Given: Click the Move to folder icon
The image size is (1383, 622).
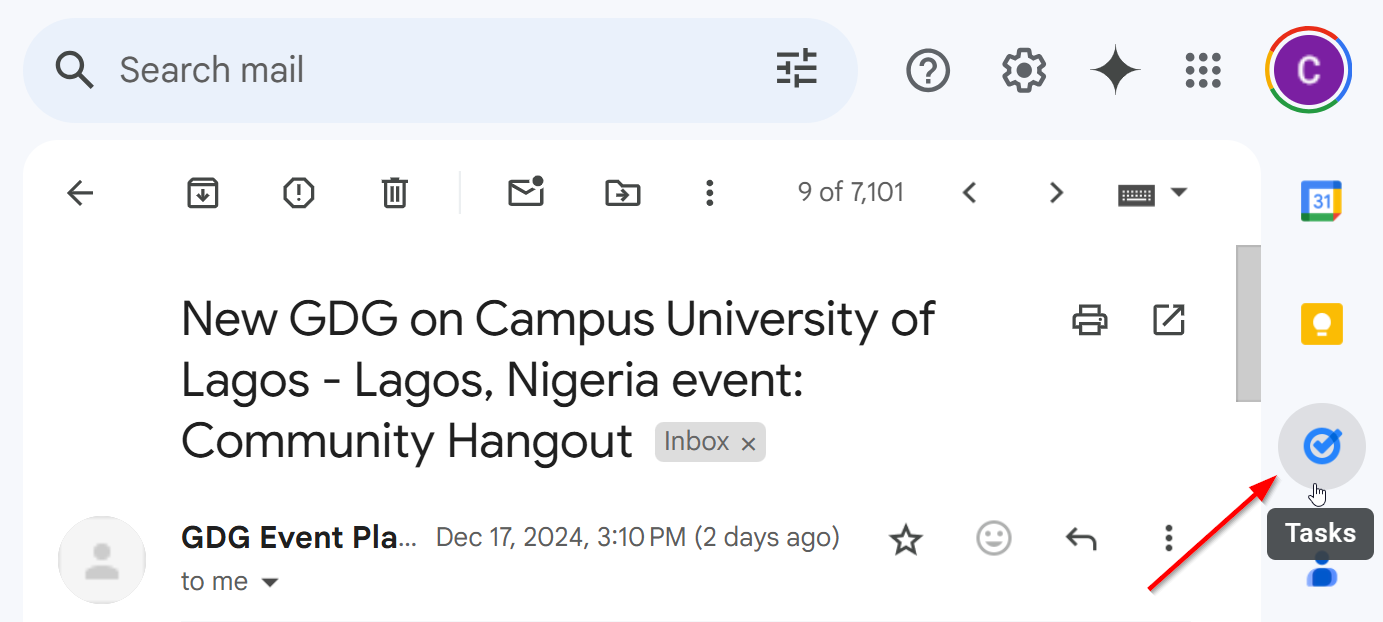Looking at the screenshot, I should click(623, 192).
